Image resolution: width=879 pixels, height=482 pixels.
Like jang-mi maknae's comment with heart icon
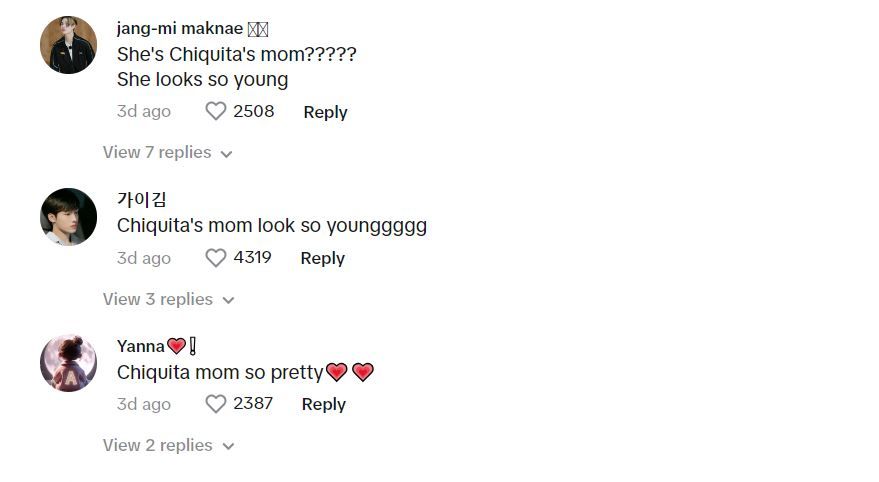click(216, 111)
